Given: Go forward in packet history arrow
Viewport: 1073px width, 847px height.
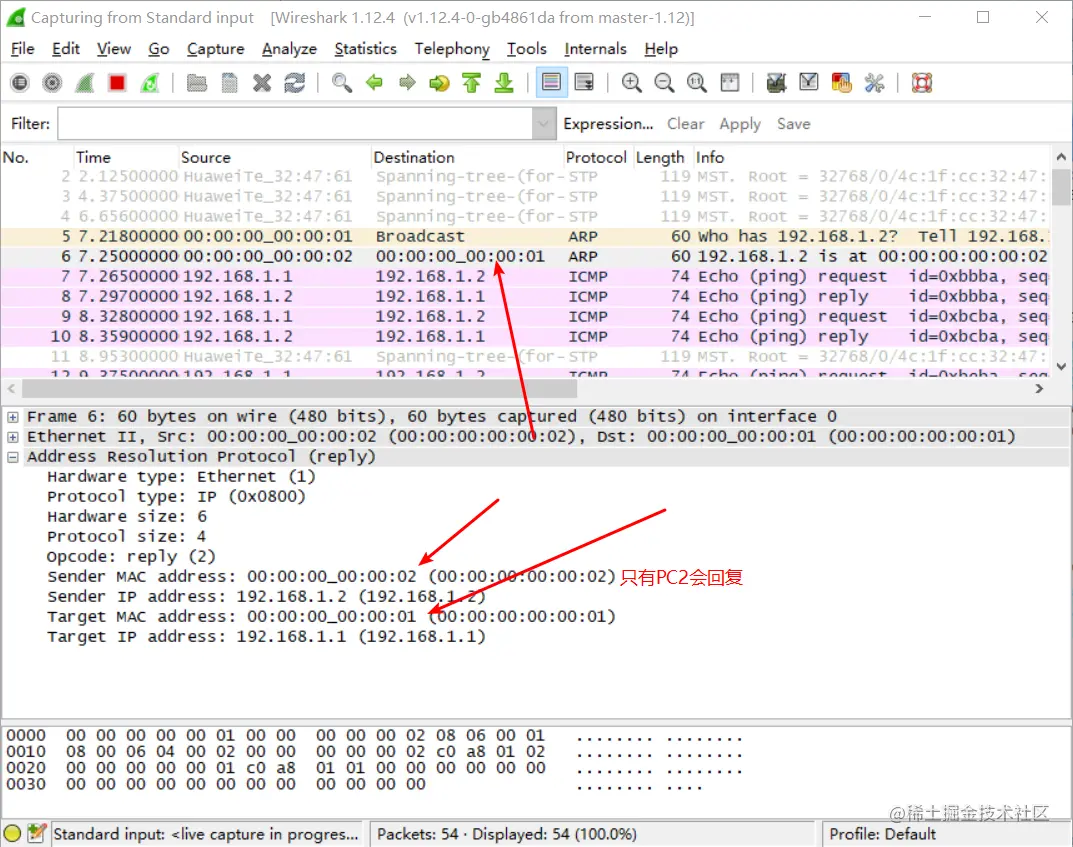Looking at the screenshot, I should pyautogui.click(x=407, y=83).
